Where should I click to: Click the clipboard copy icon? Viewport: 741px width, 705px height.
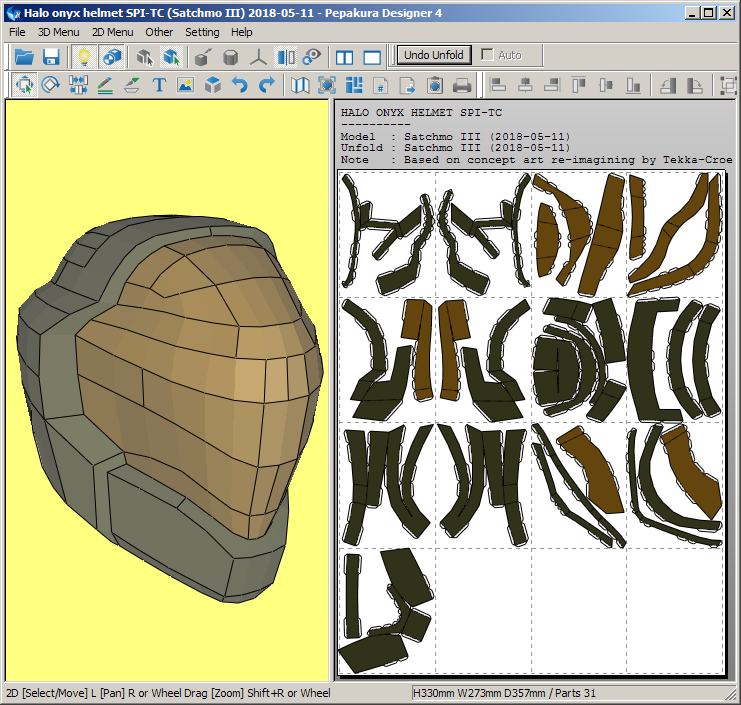(435, 85)
